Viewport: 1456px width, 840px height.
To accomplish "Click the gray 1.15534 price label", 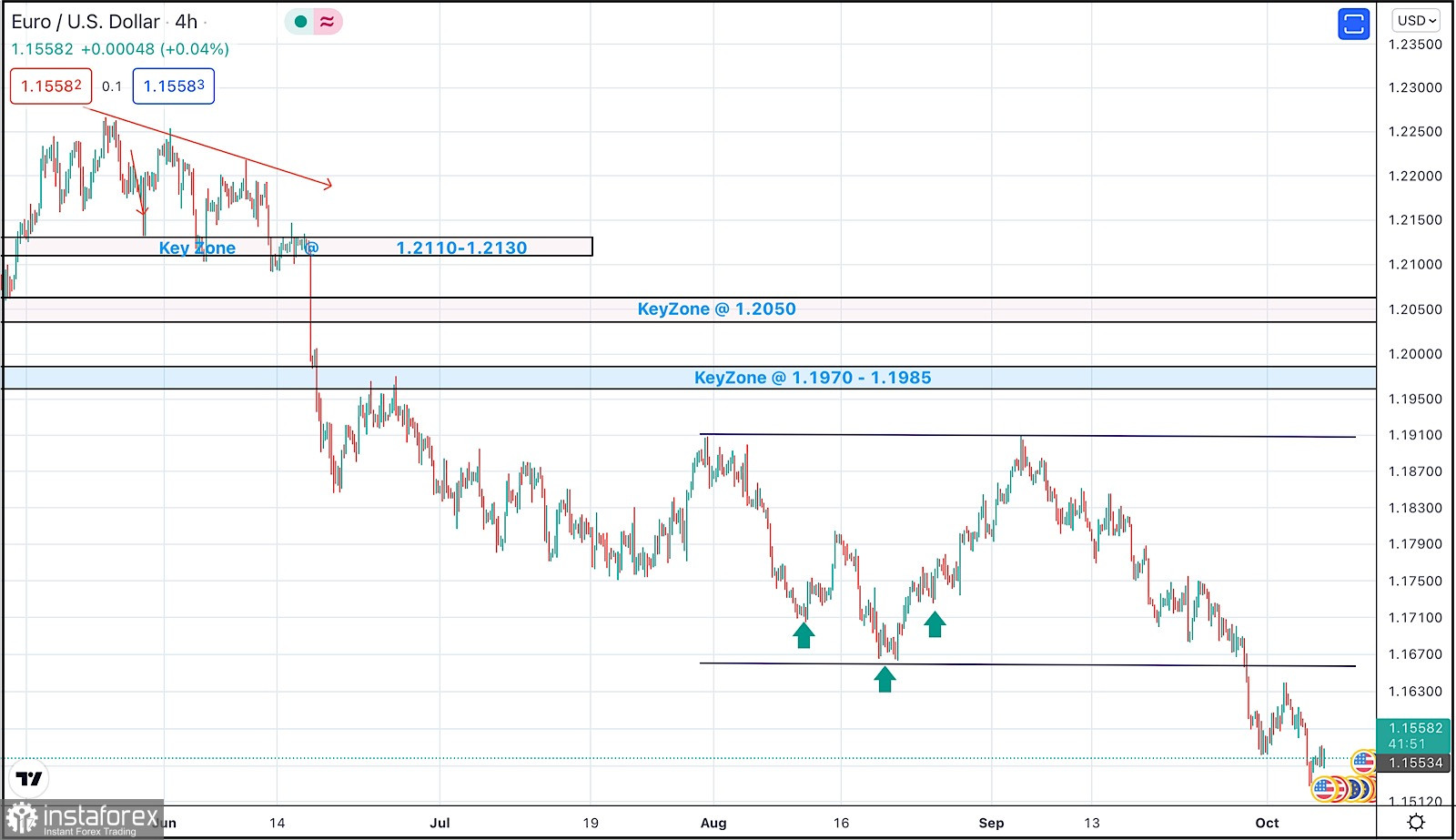I will pyautogui.click(x=1414, y=763).
